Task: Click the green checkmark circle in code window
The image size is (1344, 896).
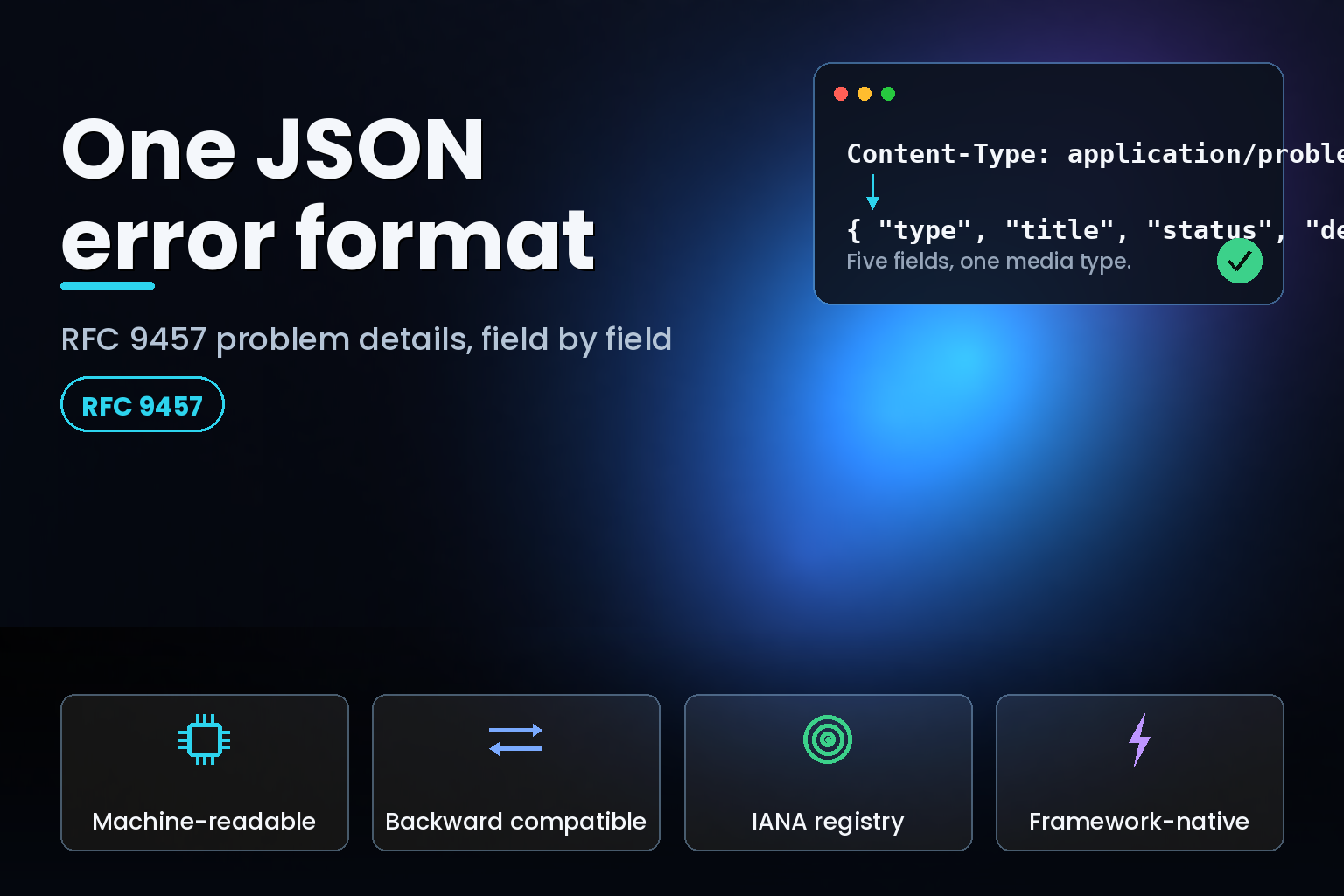Action: click(1240, 261)
